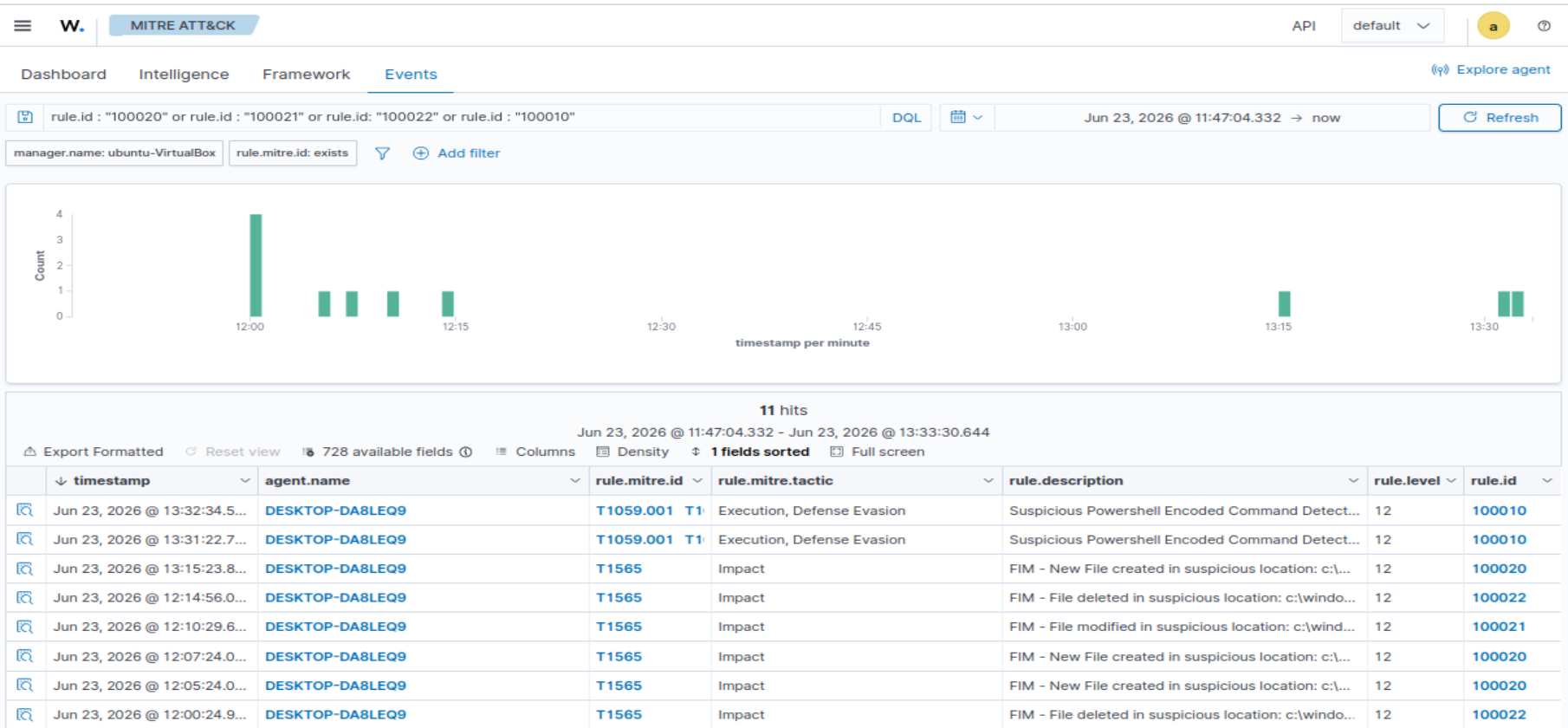Viewport: 1568px width, 728px height.
Task: Click Export Formatted
Action: point(94,452)
